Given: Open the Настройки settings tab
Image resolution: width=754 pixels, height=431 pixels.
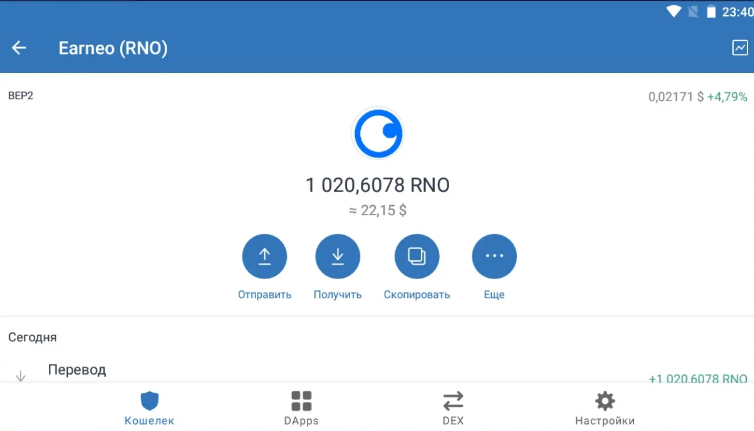Looking at the screenshot, I should 604,408.
